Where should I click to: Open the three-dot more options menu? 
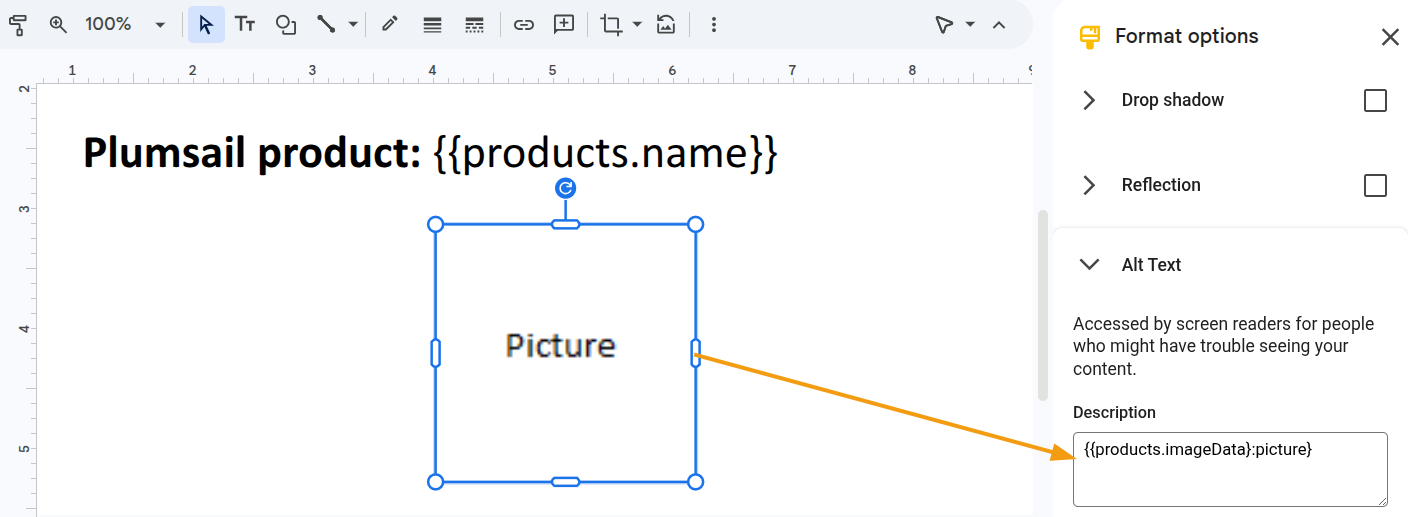[x=714, y=25]
